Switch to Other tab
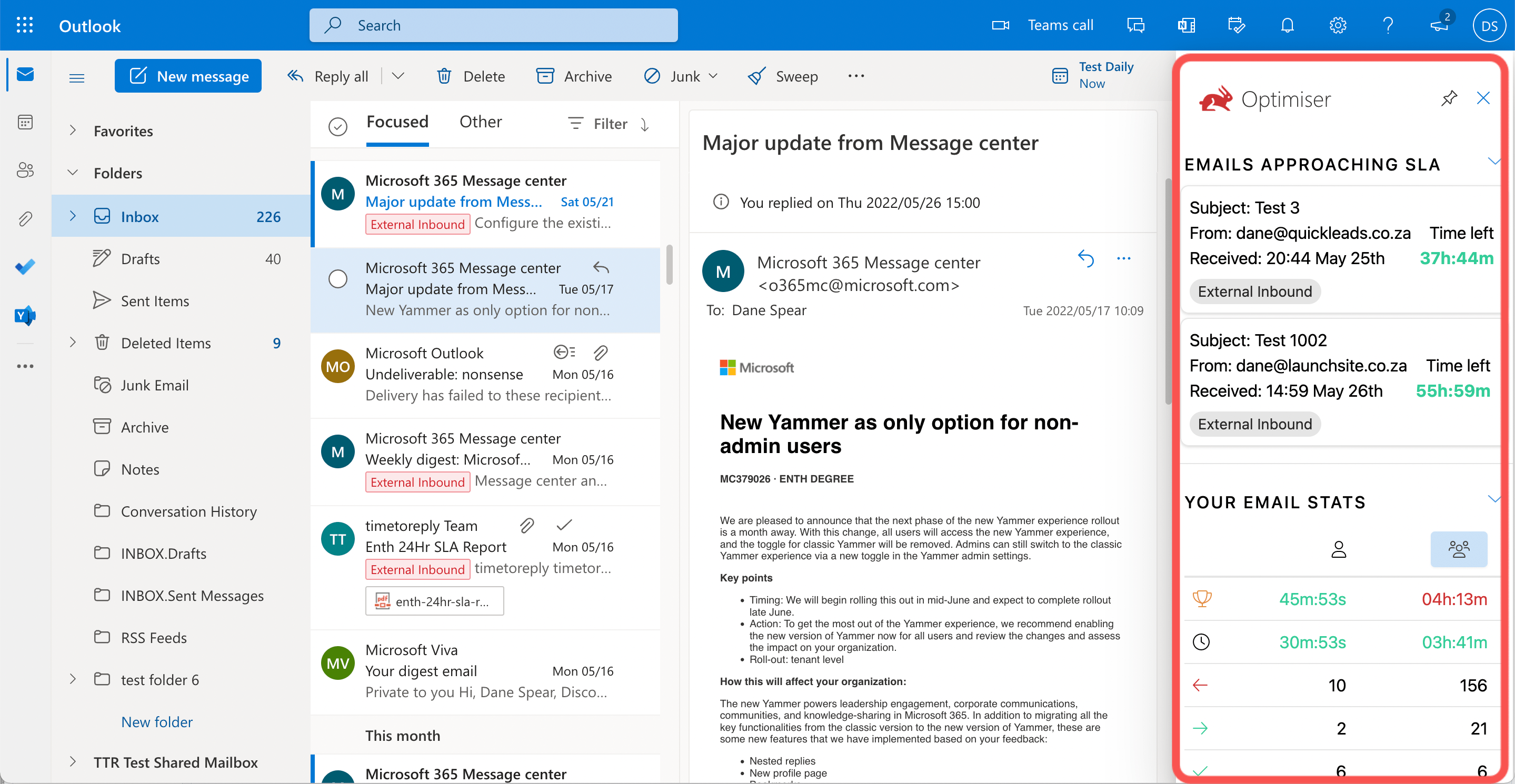1515x784 pixels. click(481, 122)
